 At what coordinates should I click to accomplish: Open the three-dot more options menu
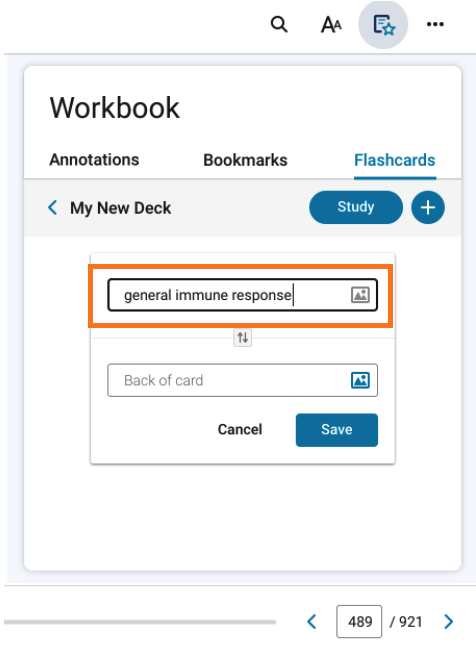coord(435,24)
